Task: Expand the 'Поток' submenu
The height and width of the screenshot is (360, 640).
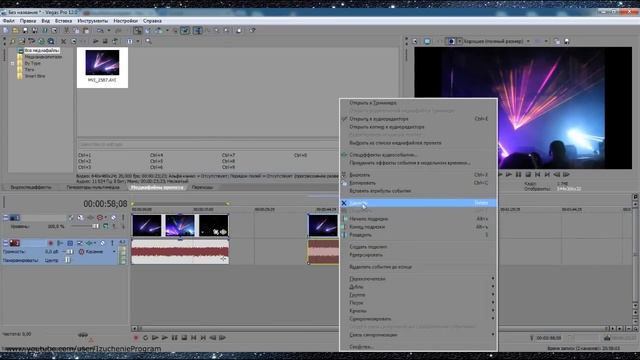Action: 418,303
